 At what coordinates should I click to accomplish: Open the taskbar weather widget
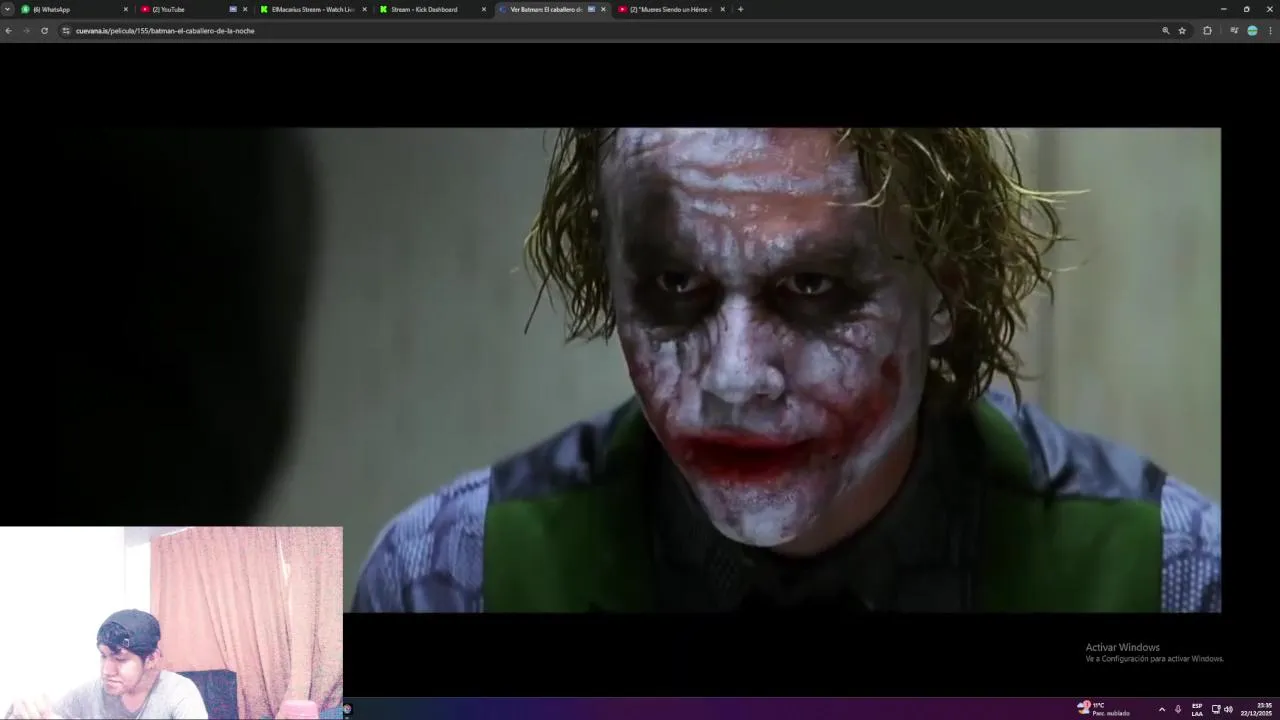point(1104,708)
